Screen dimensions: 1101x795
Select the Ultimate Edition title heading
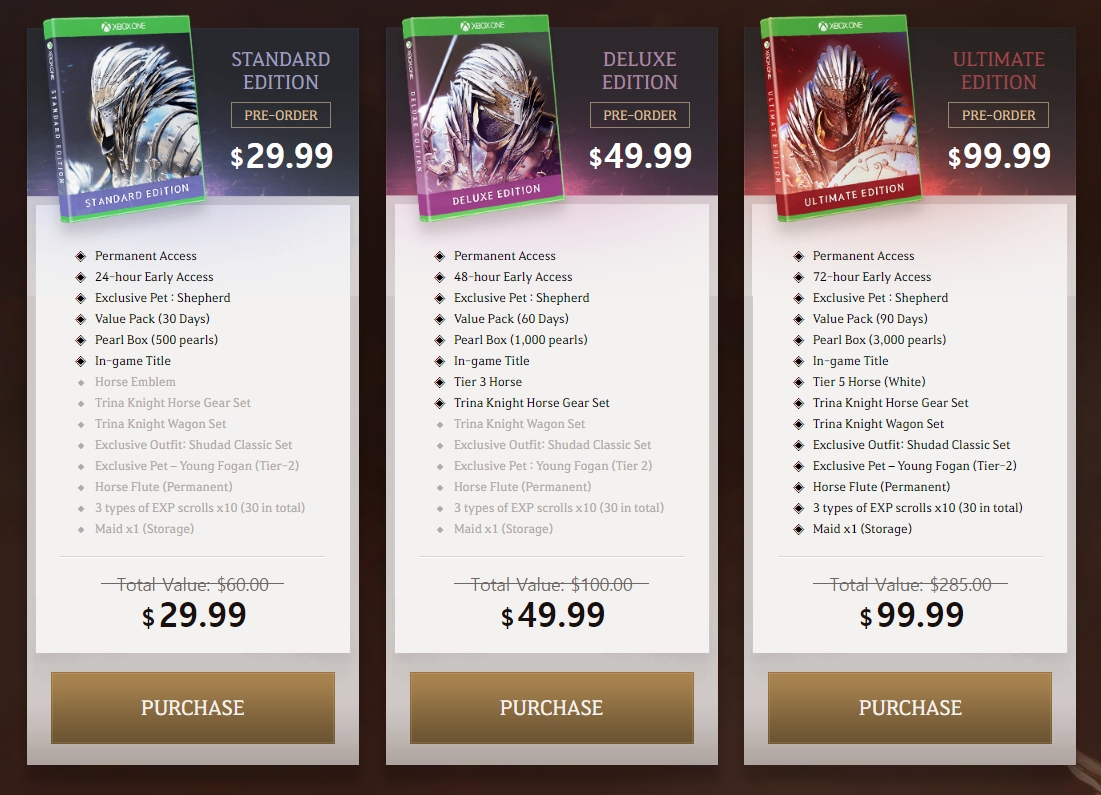tap(998, 71)
